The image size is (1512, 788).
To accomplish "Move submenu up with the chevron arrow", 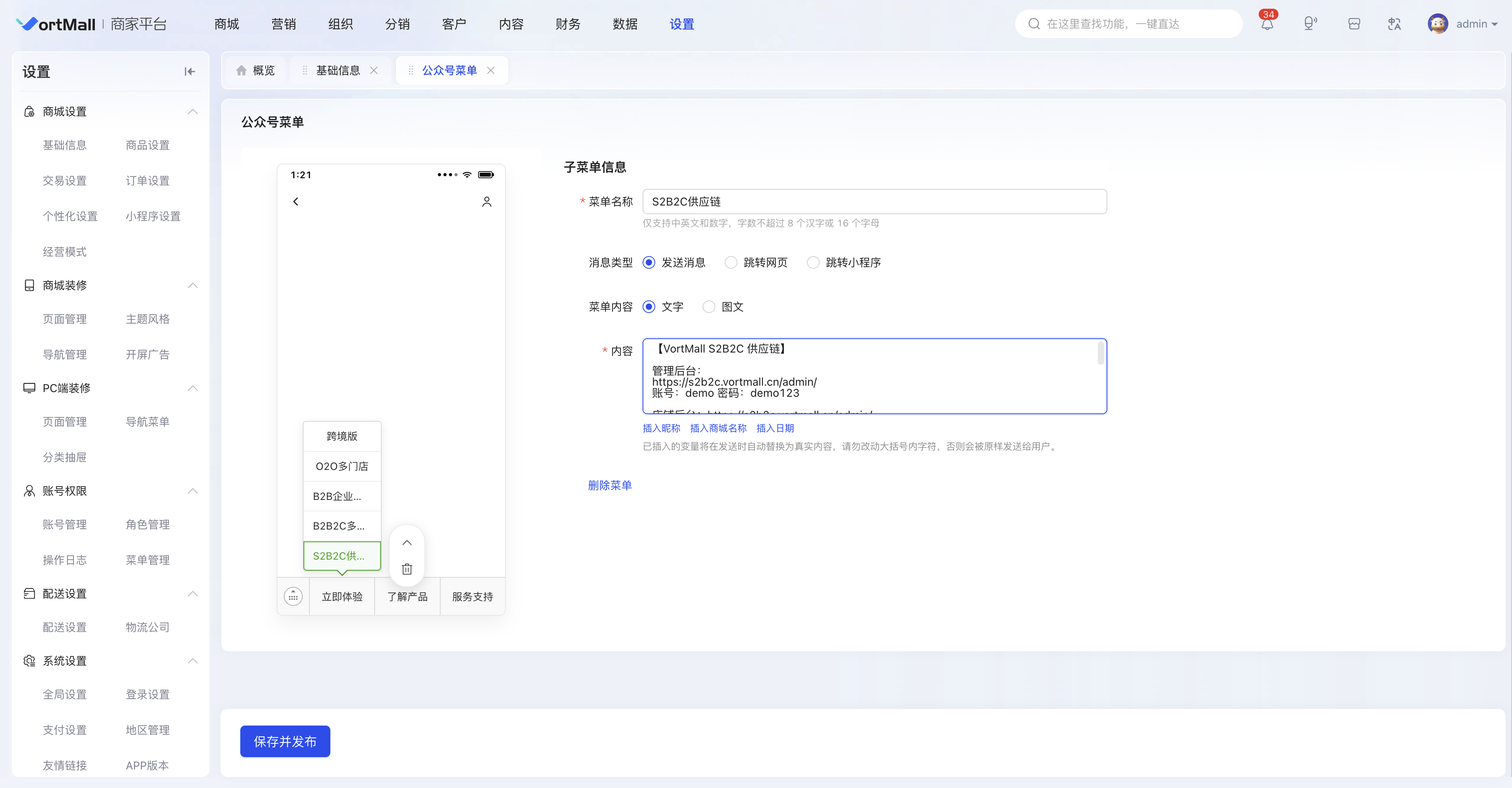I will click(x=407, y=543).
